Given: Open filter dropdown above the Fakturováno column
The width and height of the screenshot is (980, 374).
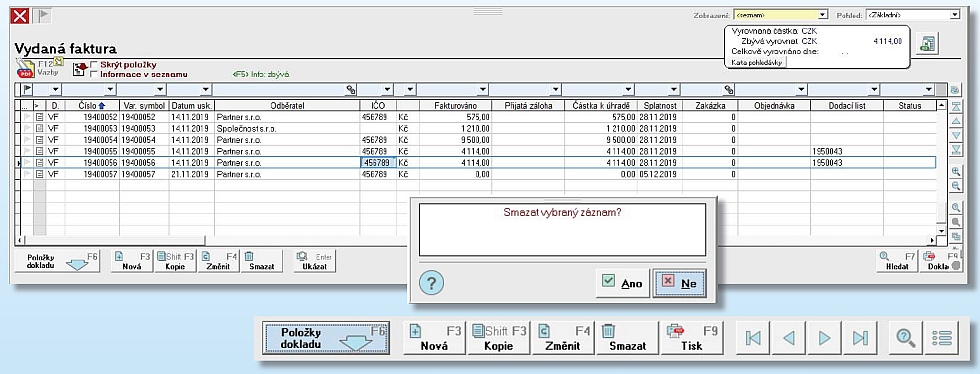Looking at the screenshot, I should tap(483, 90).
